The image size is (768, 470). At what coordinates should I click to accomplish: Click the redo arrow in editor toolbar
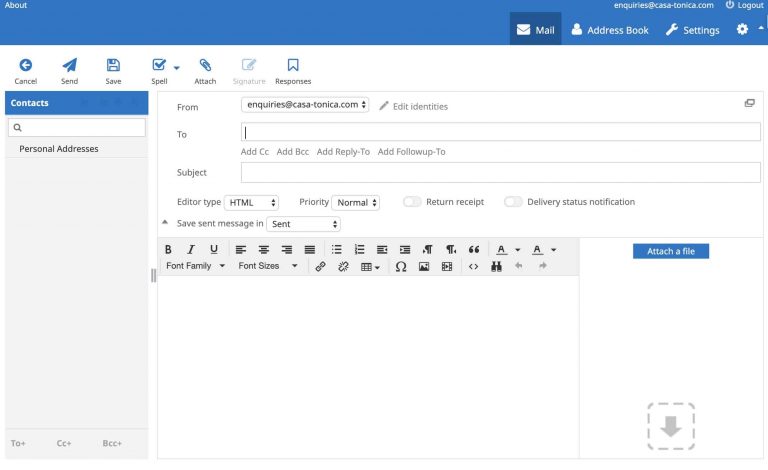(542, 266)
